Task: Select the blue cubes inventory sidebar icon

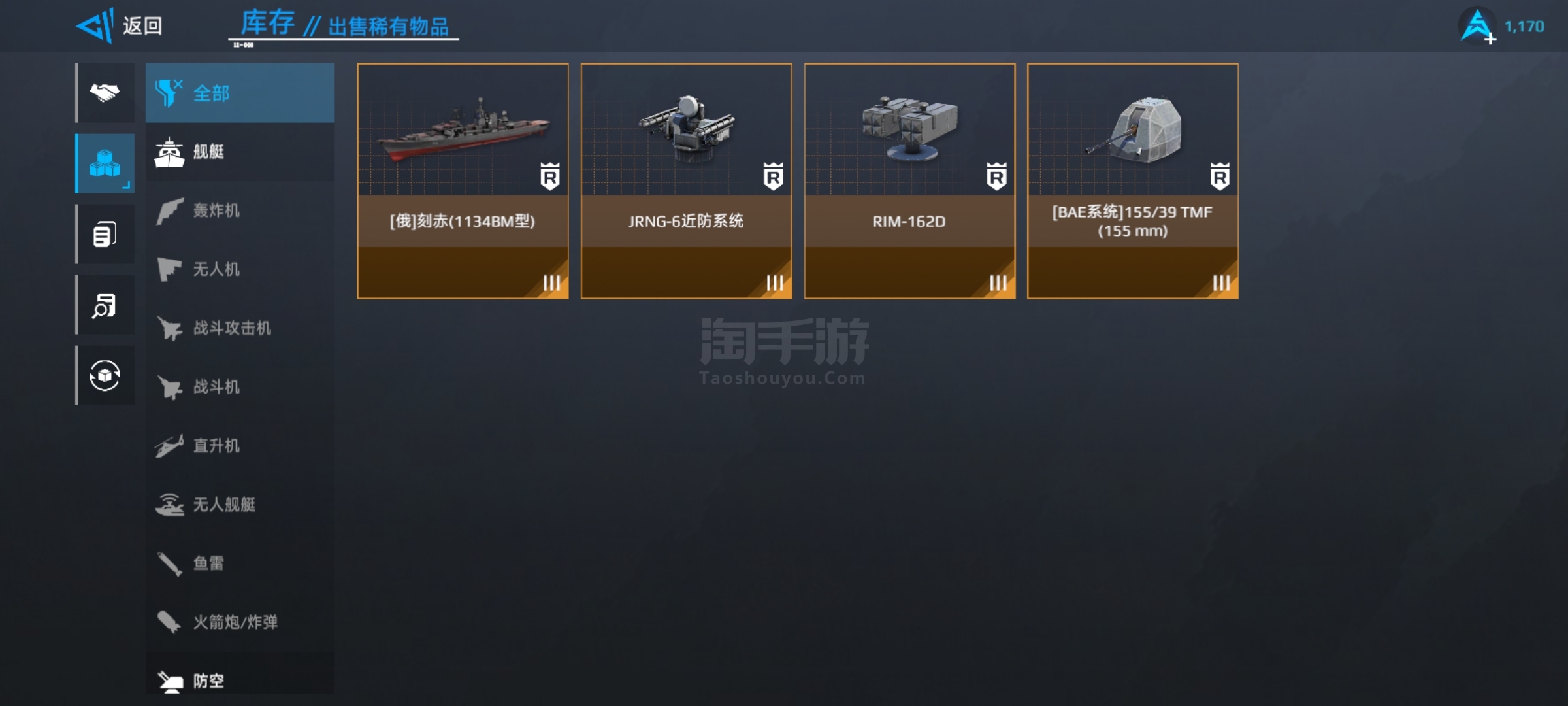Action: coord(105,163)
